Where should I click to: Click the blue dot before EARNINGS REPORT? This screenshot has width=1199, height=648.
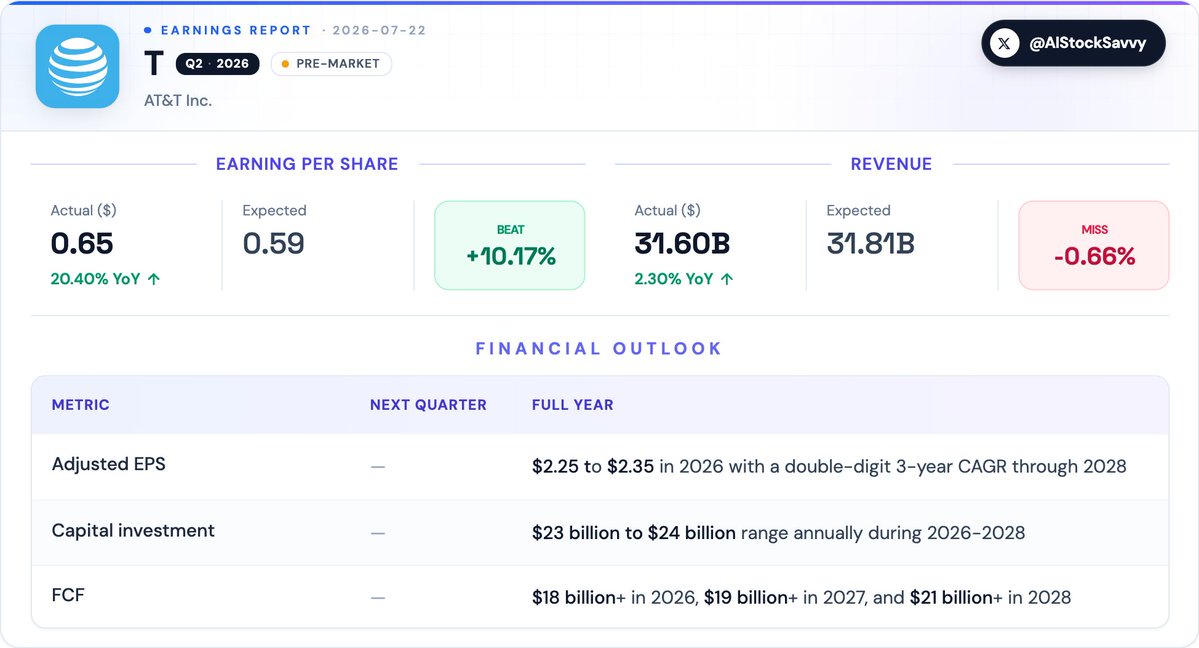click(x=148, y=31)
